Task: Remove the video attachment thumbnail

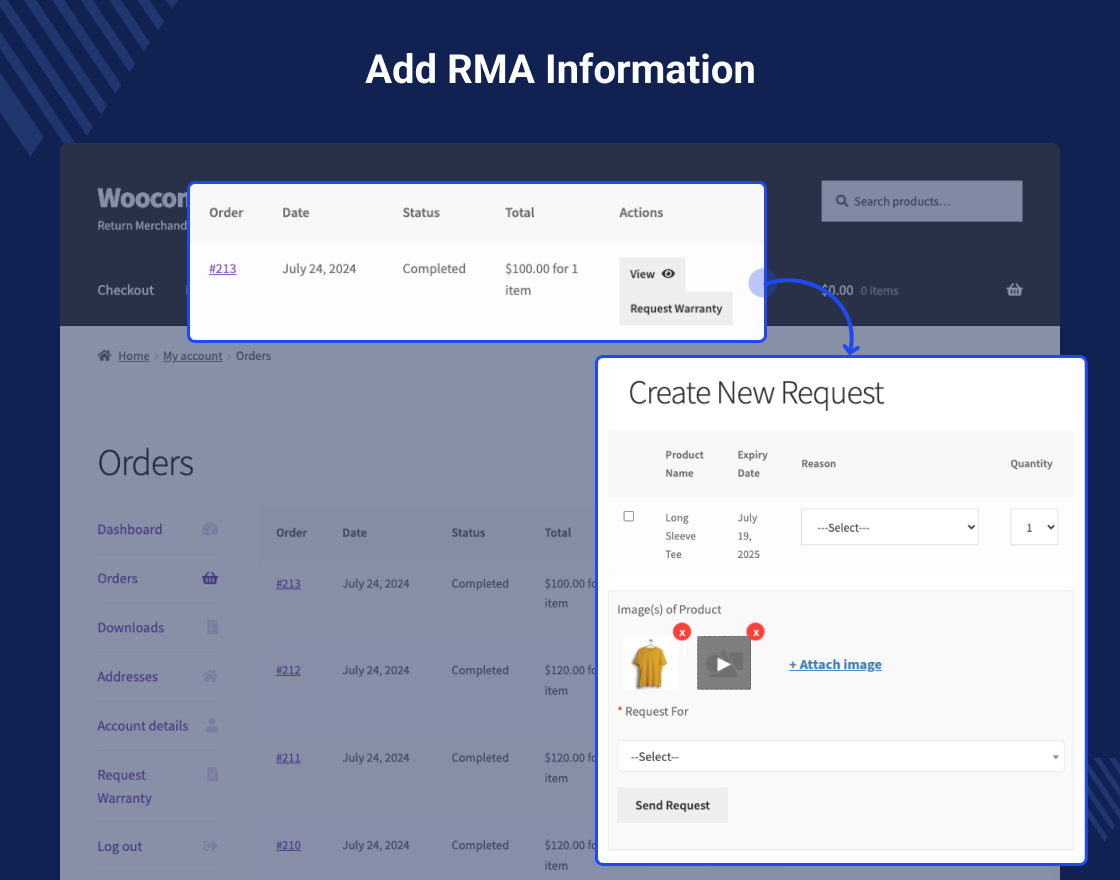Action: [x=755, y=632]
